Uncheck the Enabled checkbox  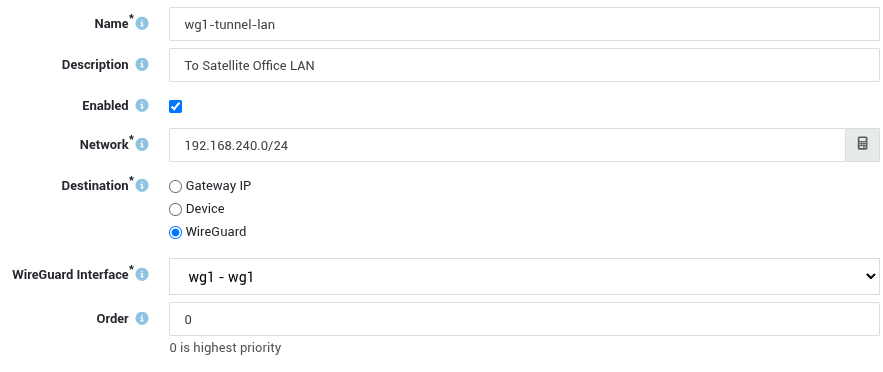tap(176, 106)
